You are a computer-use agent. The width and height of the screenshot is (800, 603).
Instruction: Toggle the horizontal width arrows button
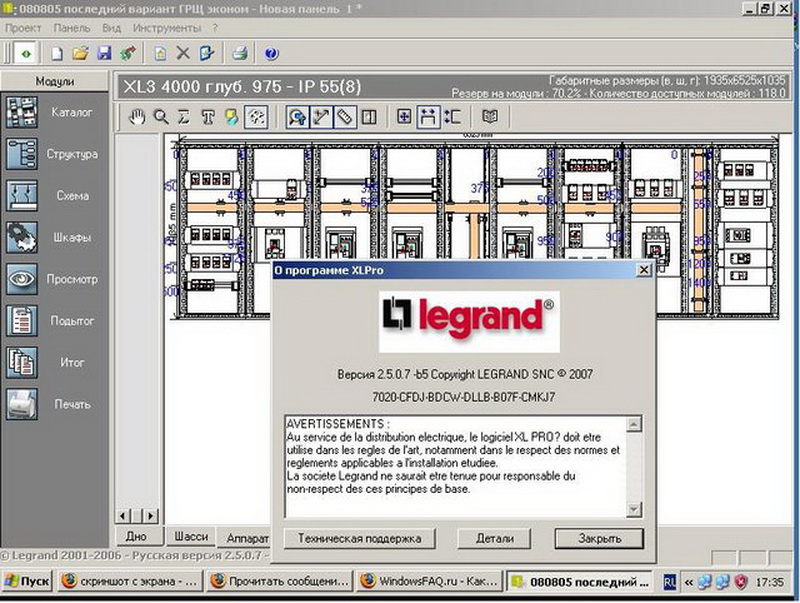429,117
